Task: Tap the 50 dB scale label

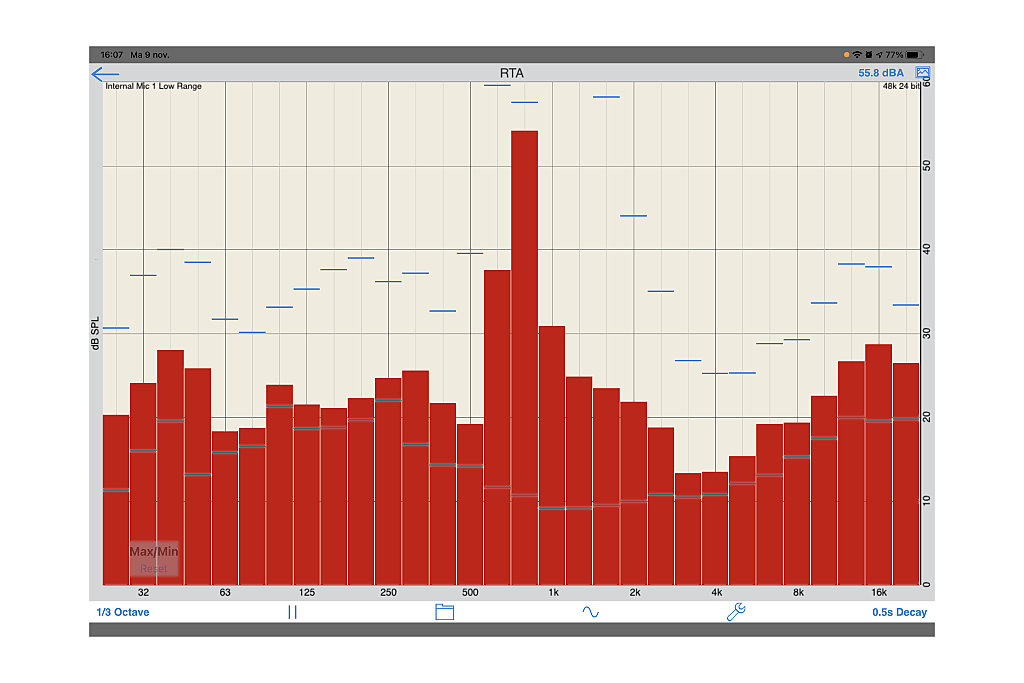Action: pos(927,166)
